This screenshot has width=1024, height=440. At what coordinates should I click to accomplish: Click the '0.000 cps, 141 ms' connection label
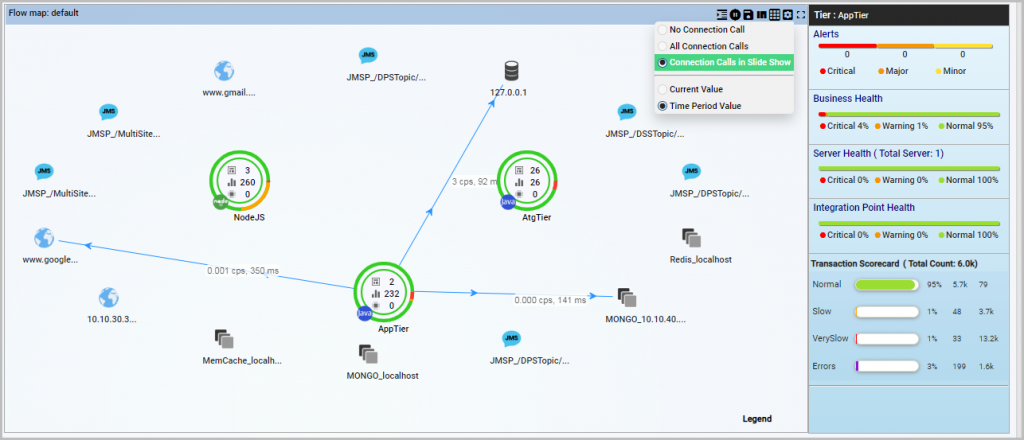point(550,300)
